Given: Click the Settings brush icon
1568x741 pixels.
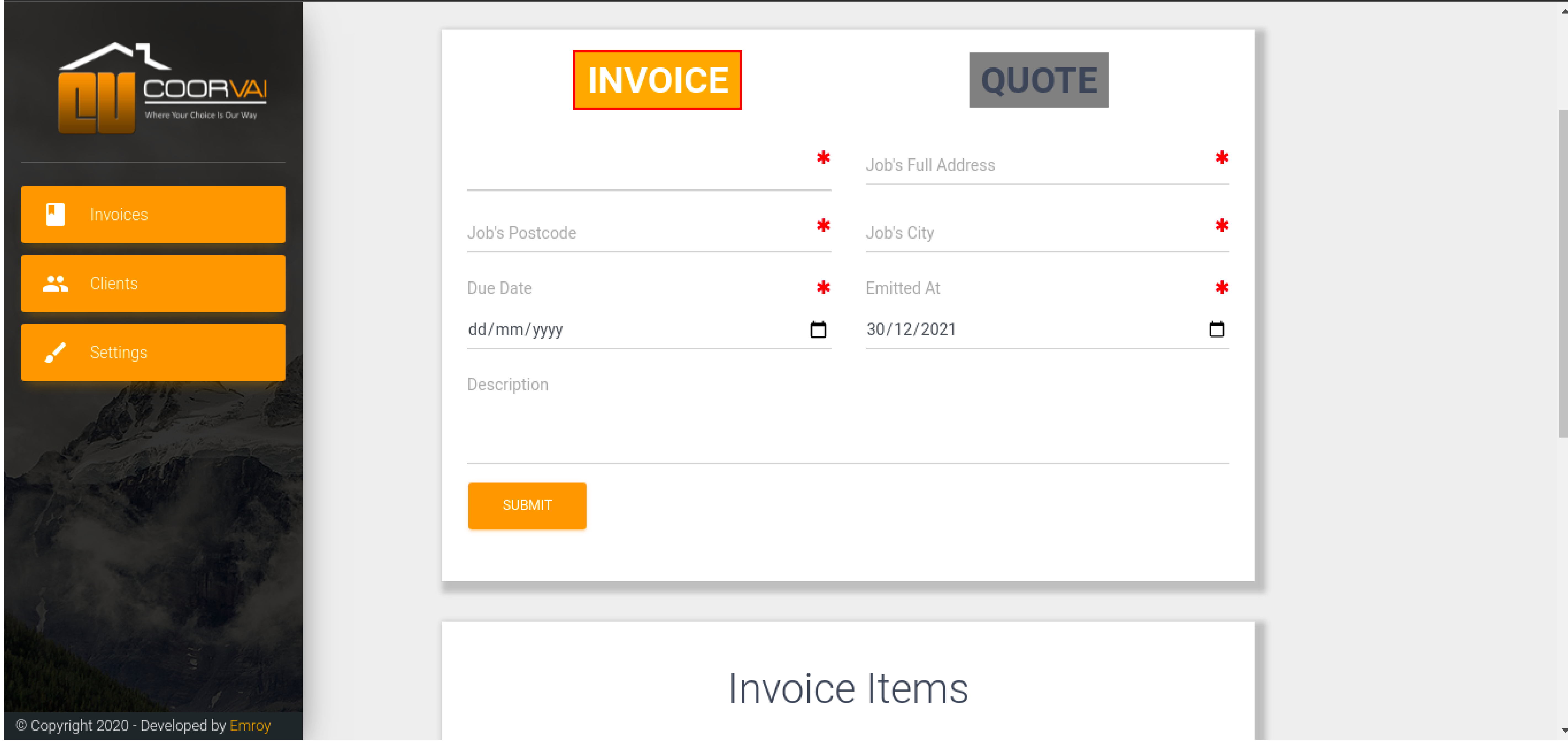Looking at the screenshot, I should coord(55,352).
